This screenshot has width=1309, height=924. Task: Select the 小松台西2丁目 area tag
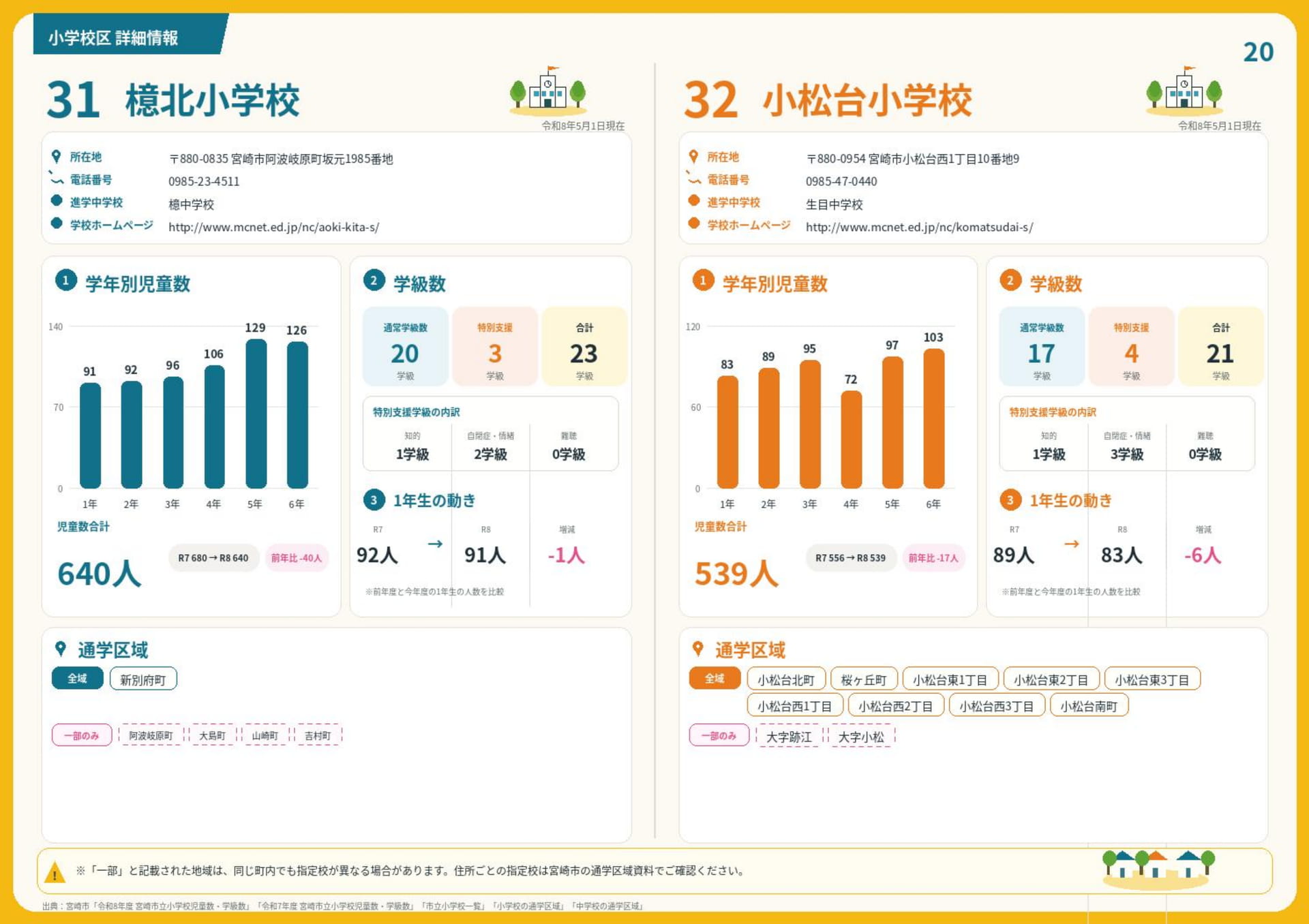click(896, 705)
